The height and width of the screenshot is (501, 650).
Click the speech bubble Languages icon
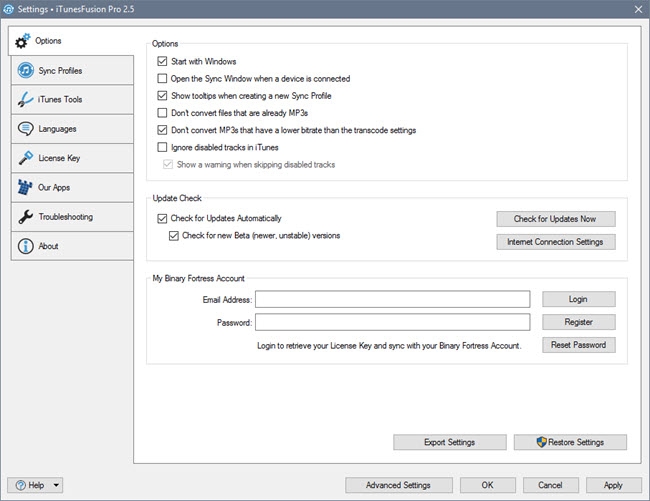[25, 129]
